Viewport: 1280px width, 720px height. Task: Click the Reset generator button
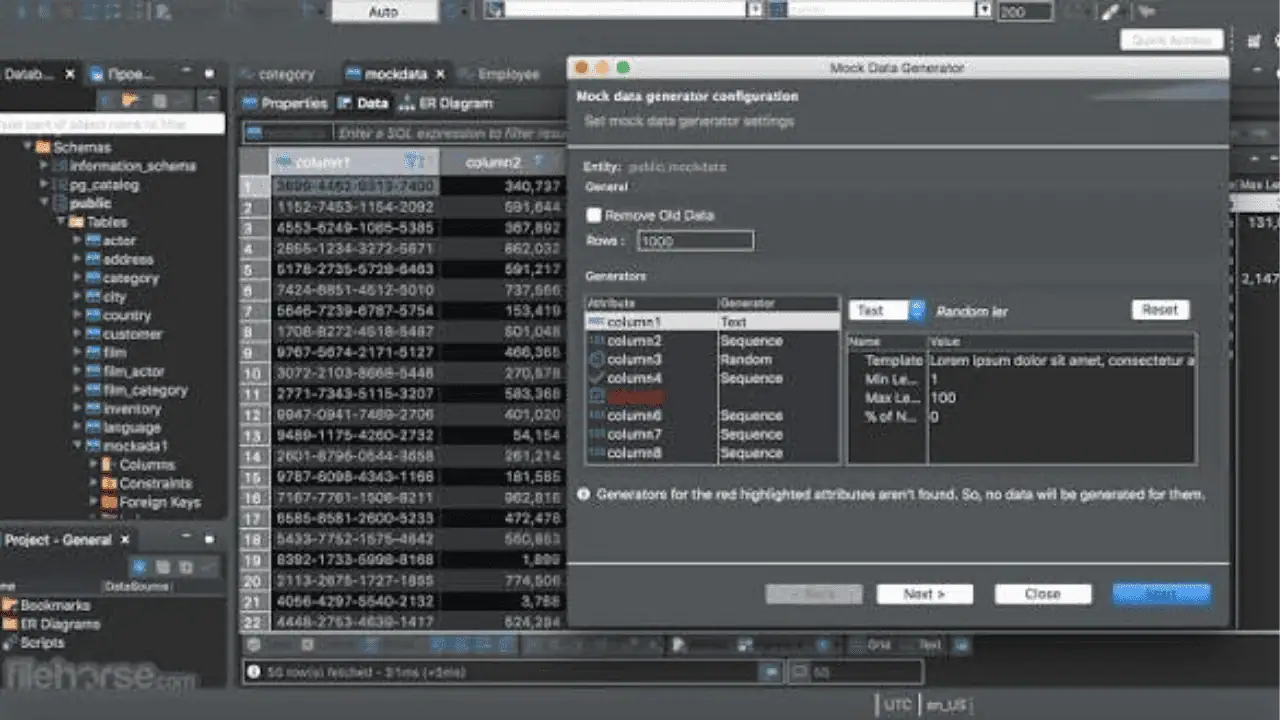tap(1160, 310)
